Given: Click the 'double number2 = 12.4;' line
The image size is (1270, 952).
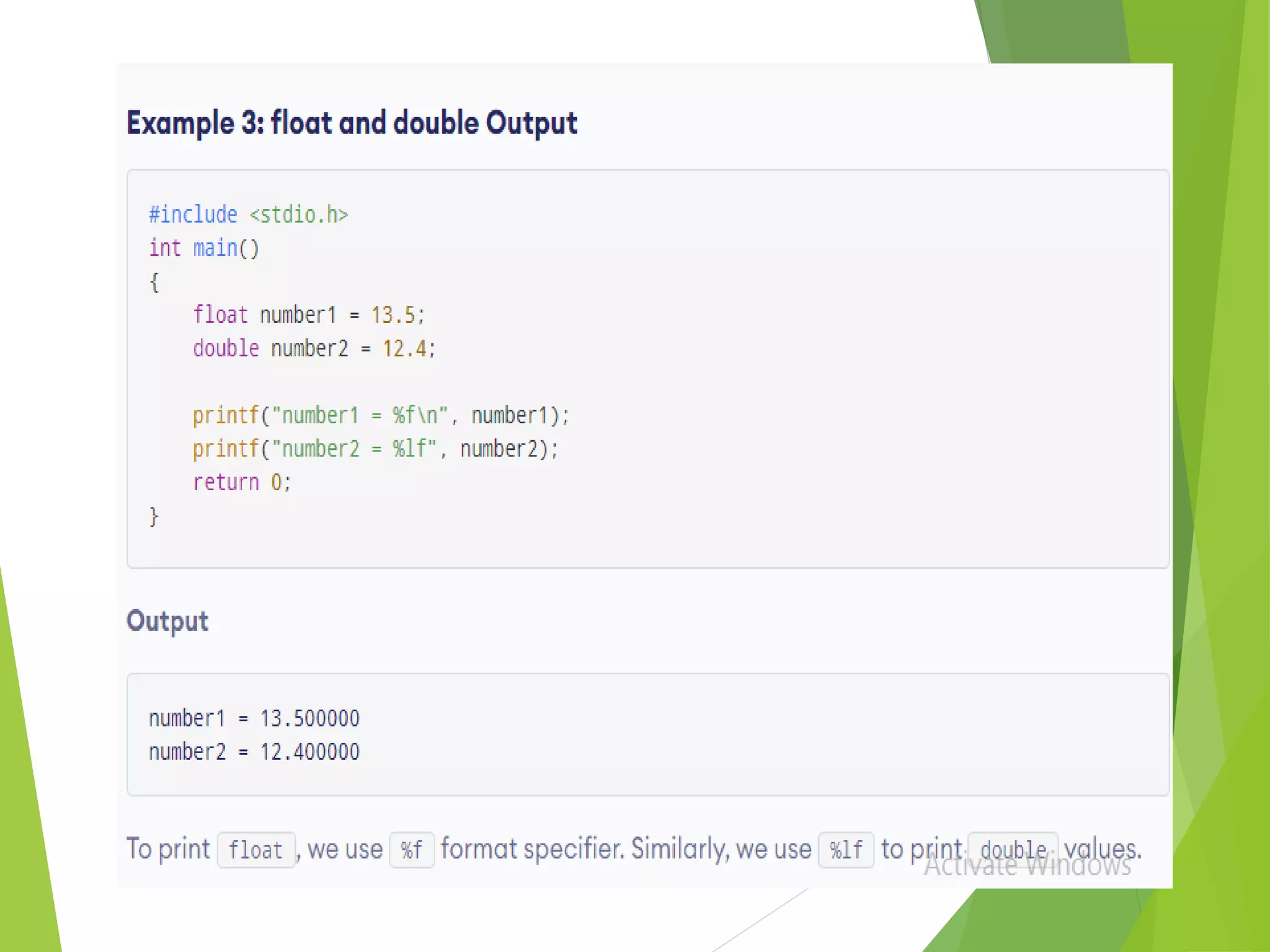Looking at the screenshot, I should 314,348.
